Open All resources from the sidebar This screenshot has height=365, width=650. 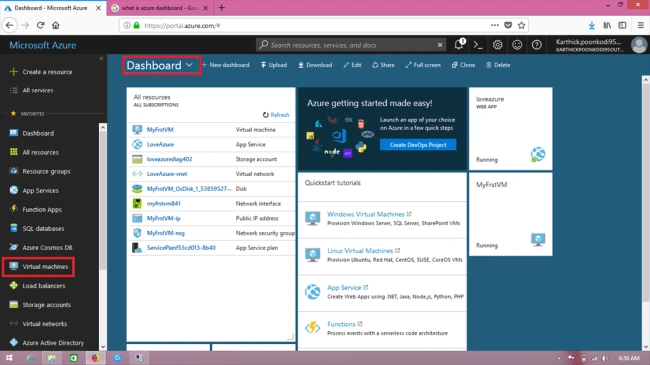[40, 152]
